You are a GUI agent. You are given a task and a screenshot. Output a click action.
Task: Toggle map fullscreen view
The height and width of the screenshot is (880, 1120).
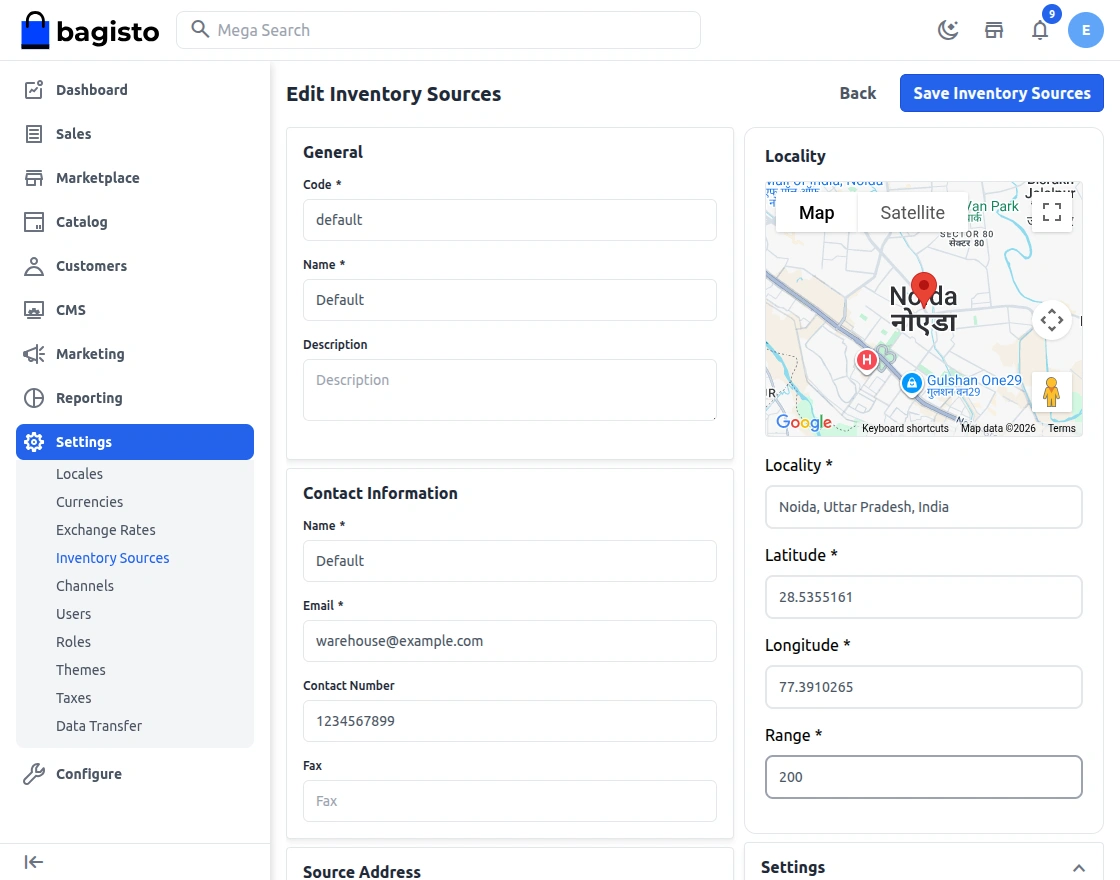pyautogui.click(x=1051, y=212)
